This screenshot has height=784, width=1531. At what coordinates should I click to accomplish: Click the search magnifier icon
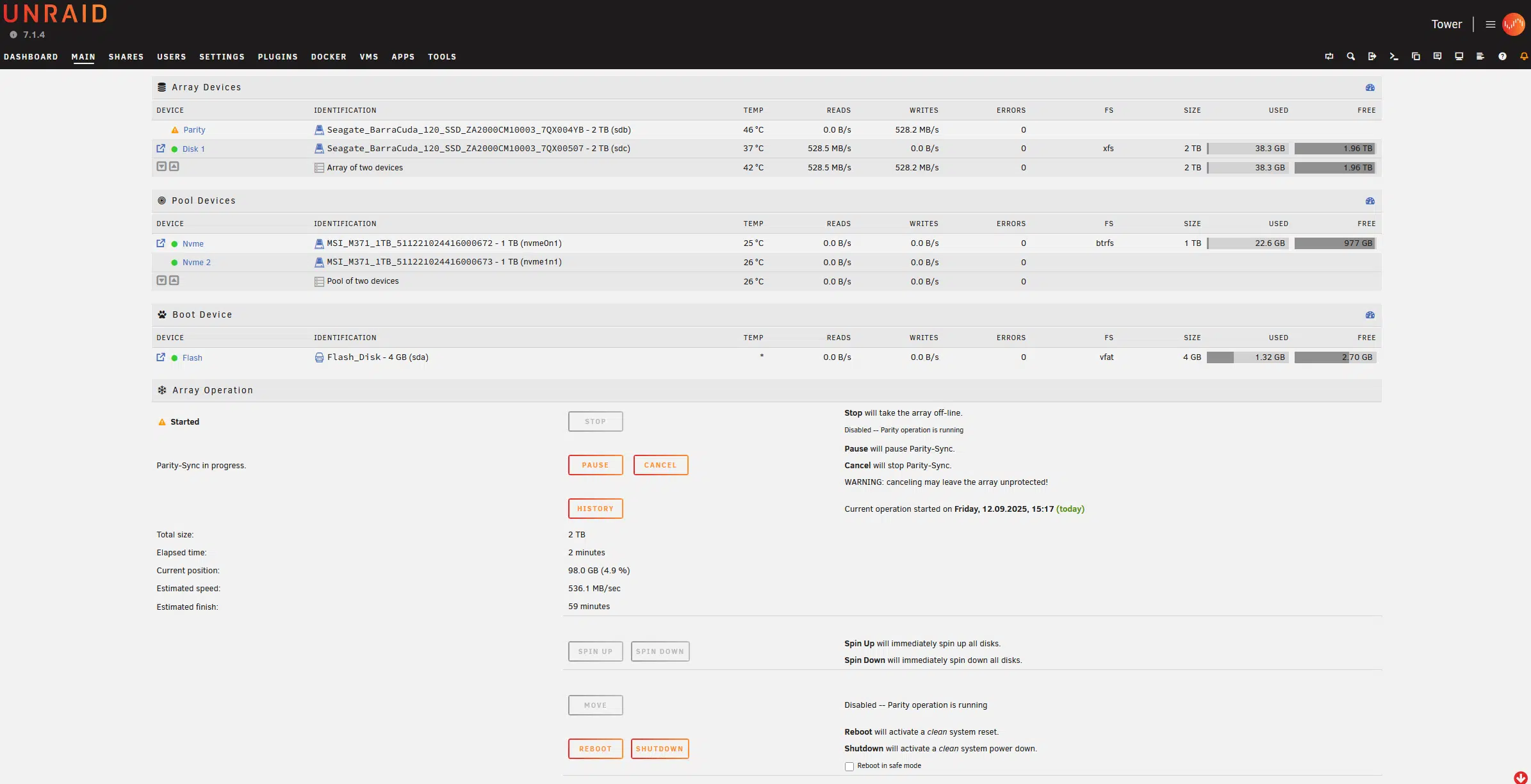[x=1350, y=57]
